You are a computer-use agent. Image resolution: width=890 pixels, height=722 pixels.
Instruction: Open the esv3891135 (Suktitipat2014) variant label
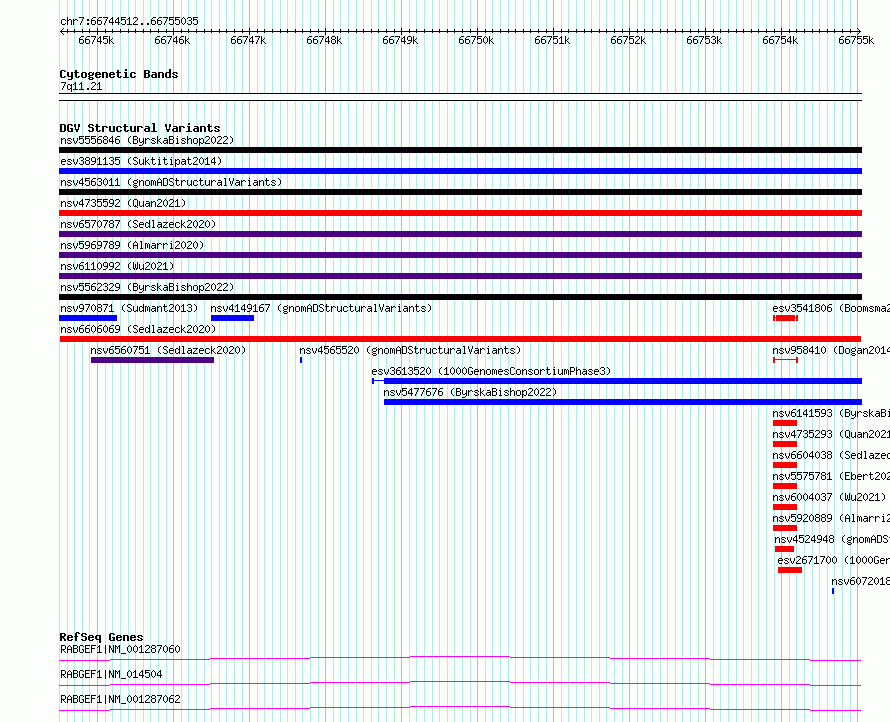(141, 161)
